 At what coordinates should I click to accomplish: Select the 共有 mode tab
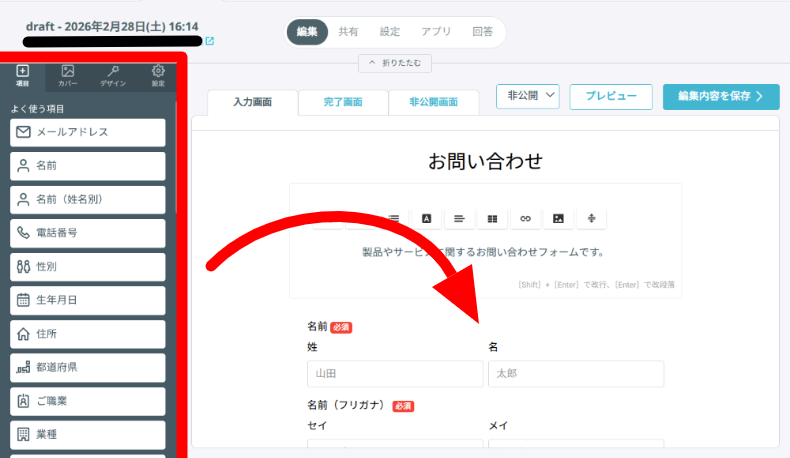pyautogui.click(x=348, y=32)
